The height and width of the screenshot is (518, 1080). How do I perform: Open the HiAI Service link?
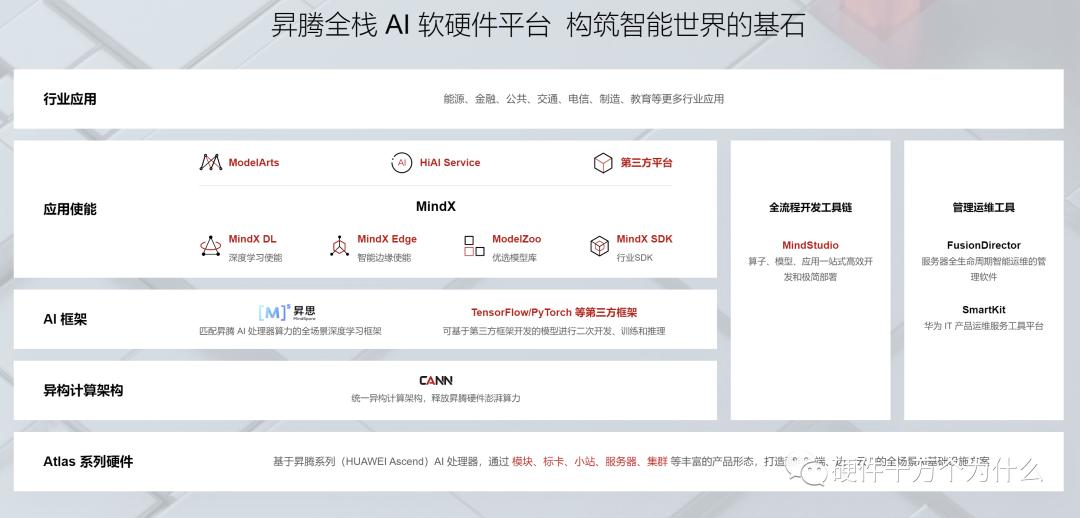450,163
